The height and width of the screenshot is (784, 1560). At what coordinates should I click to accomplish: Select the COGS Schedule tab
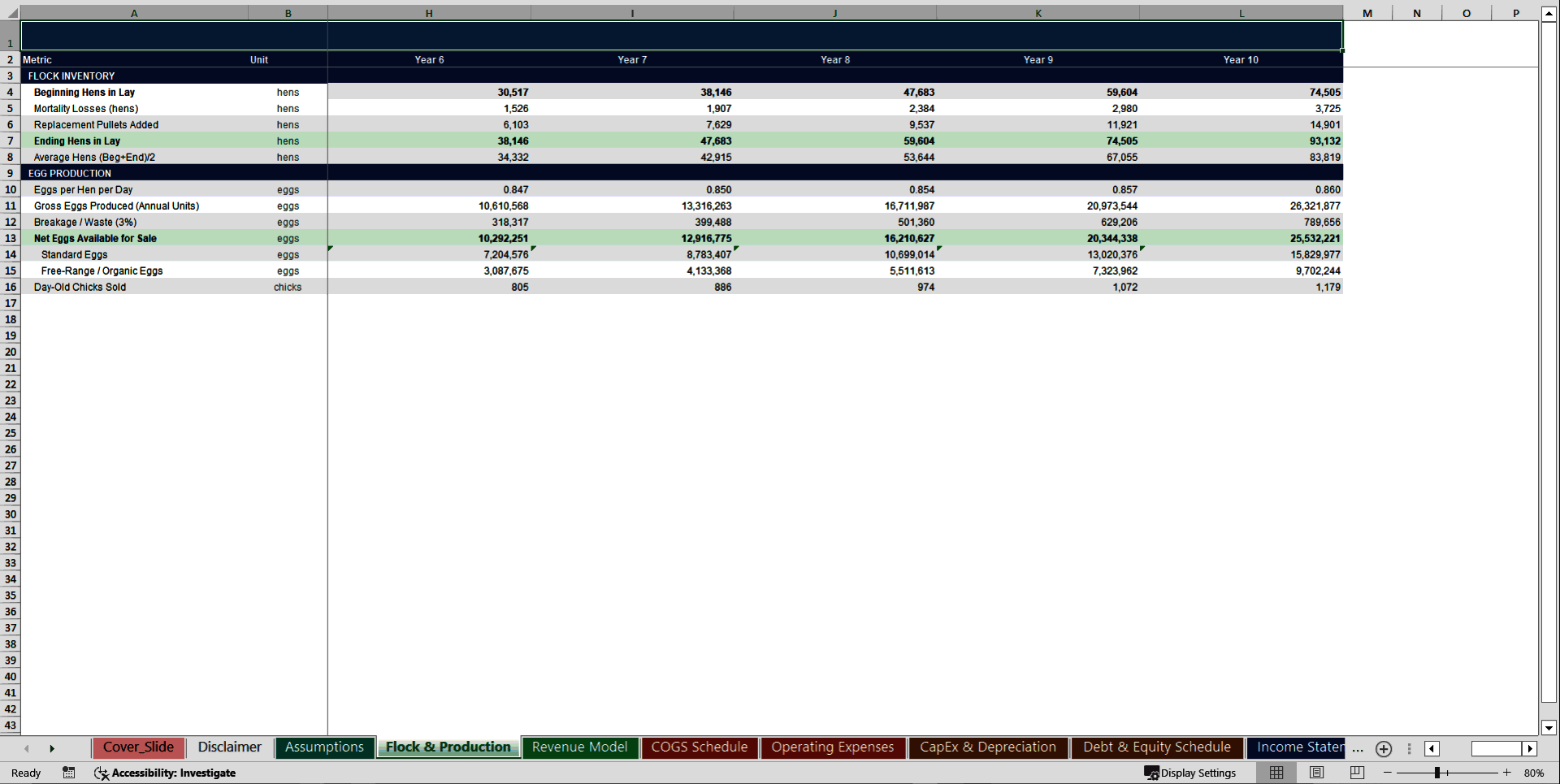point(699,747)
